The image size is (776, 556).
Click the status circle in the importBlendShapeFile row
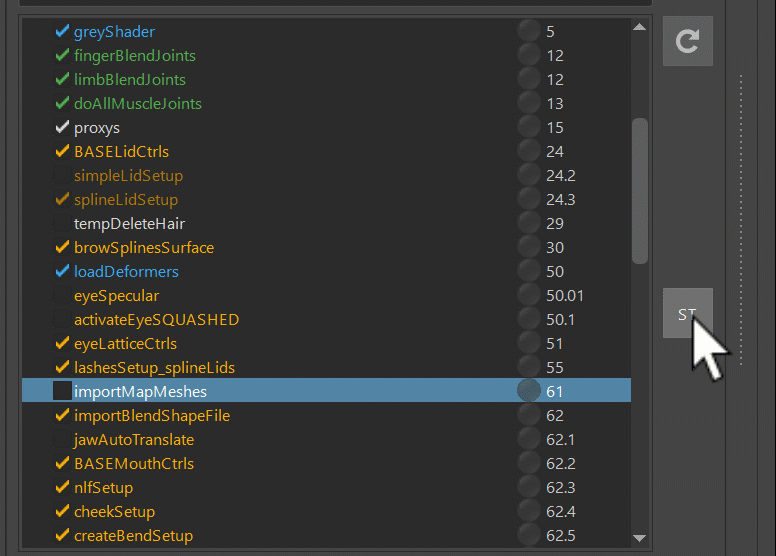pyautogui.click(x=529, y=415)
